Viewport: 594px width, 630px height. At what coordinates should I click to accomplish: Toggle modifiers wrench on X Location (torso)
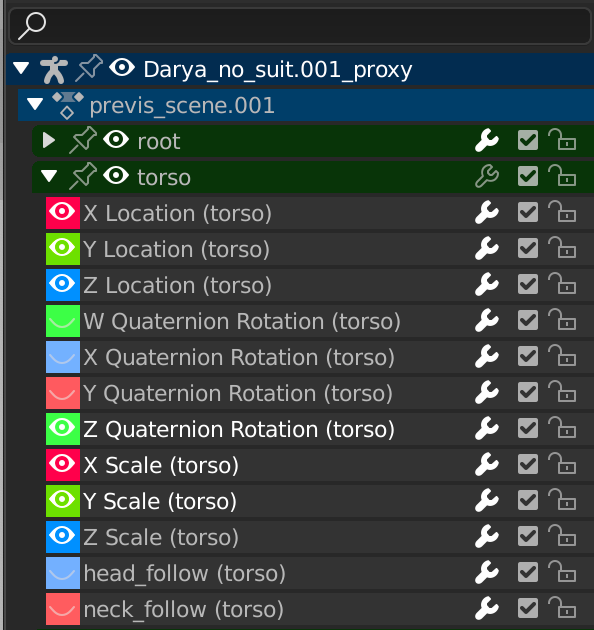(487, 213)
